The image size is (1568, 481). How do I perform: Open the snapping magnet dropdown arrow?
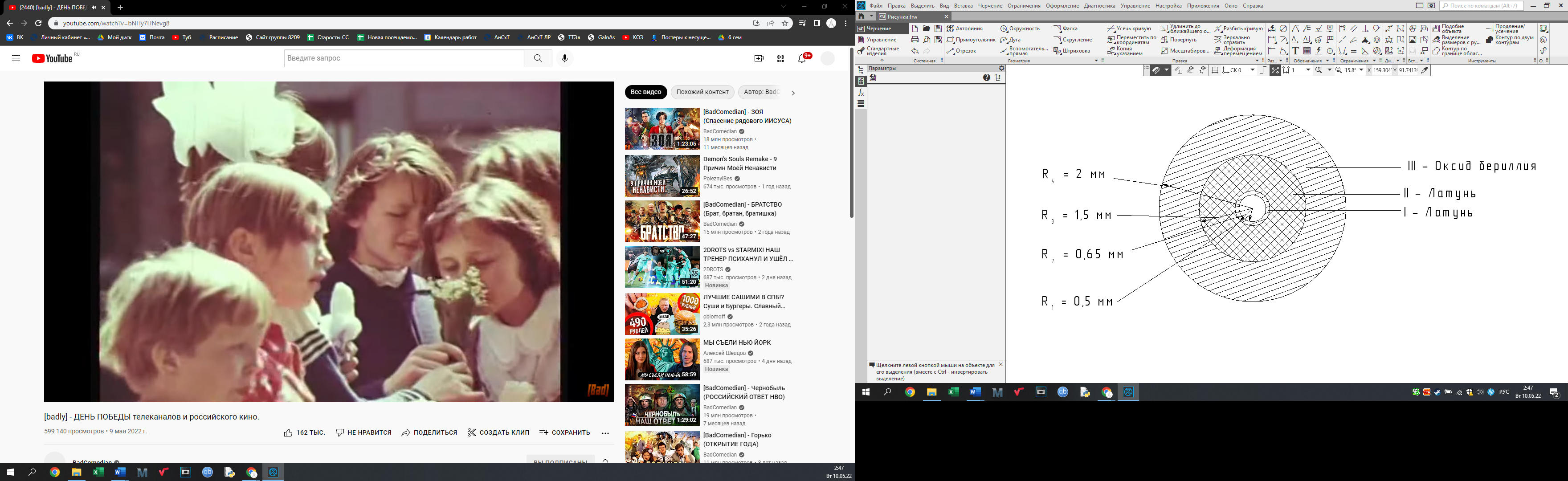1167,70
